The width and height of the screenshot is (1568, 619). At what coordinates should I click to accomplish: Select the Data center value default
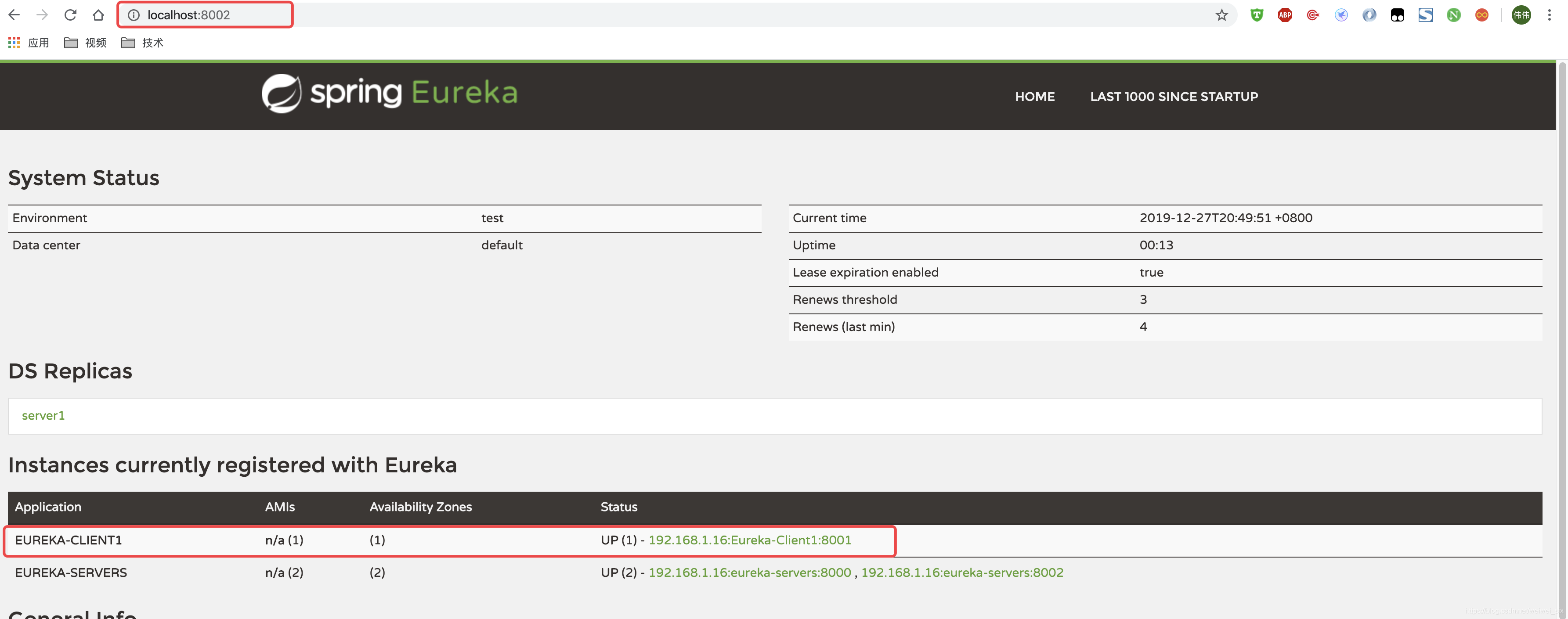click(x=502, y=245)
